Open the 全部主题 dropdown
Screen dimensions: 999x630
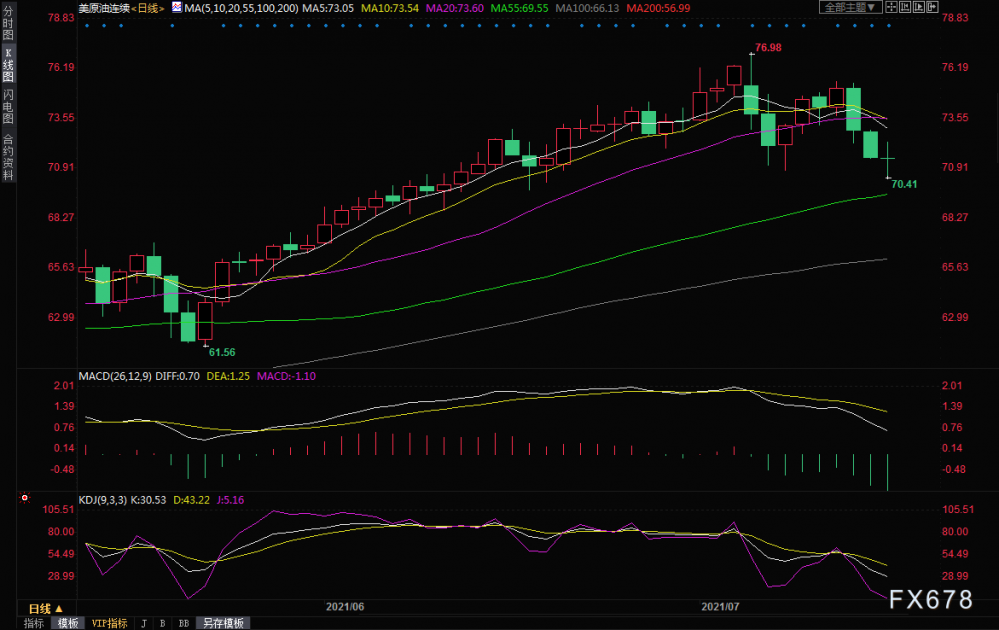coord(850,7)
